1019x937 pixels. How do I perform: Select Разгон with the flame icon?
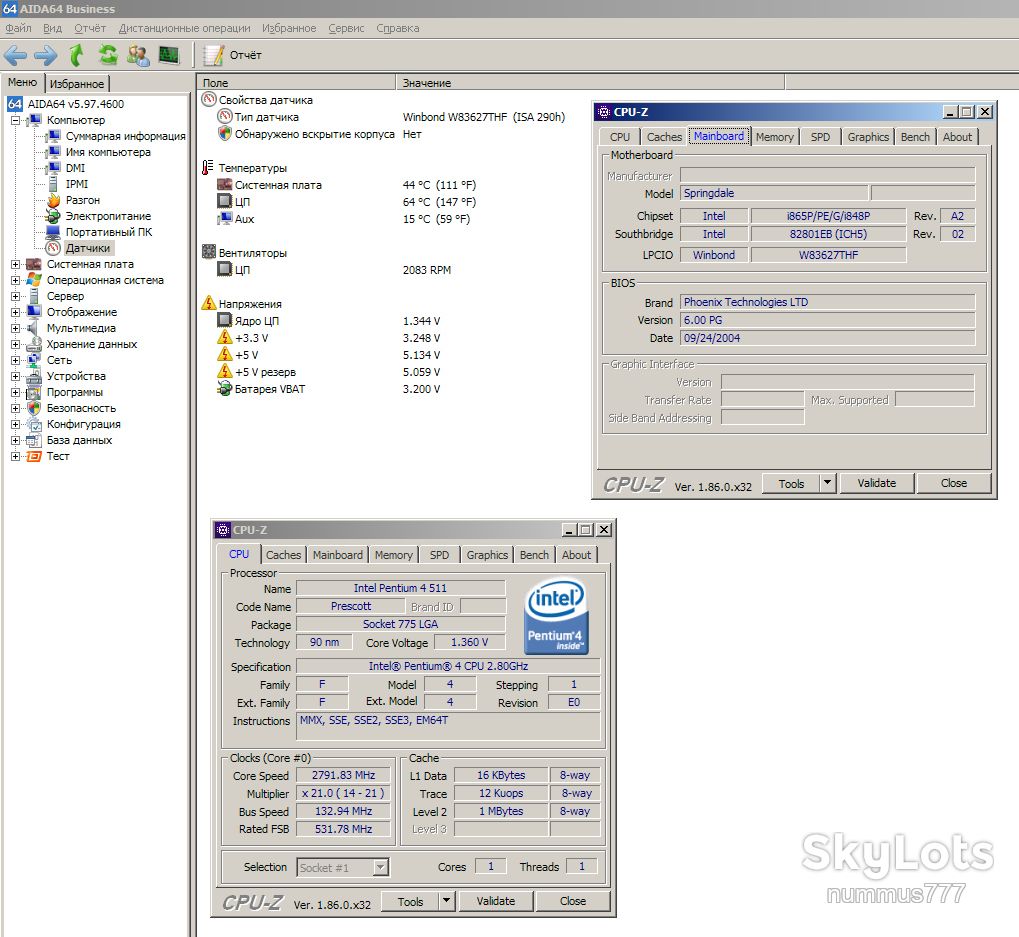click(83, 200)
